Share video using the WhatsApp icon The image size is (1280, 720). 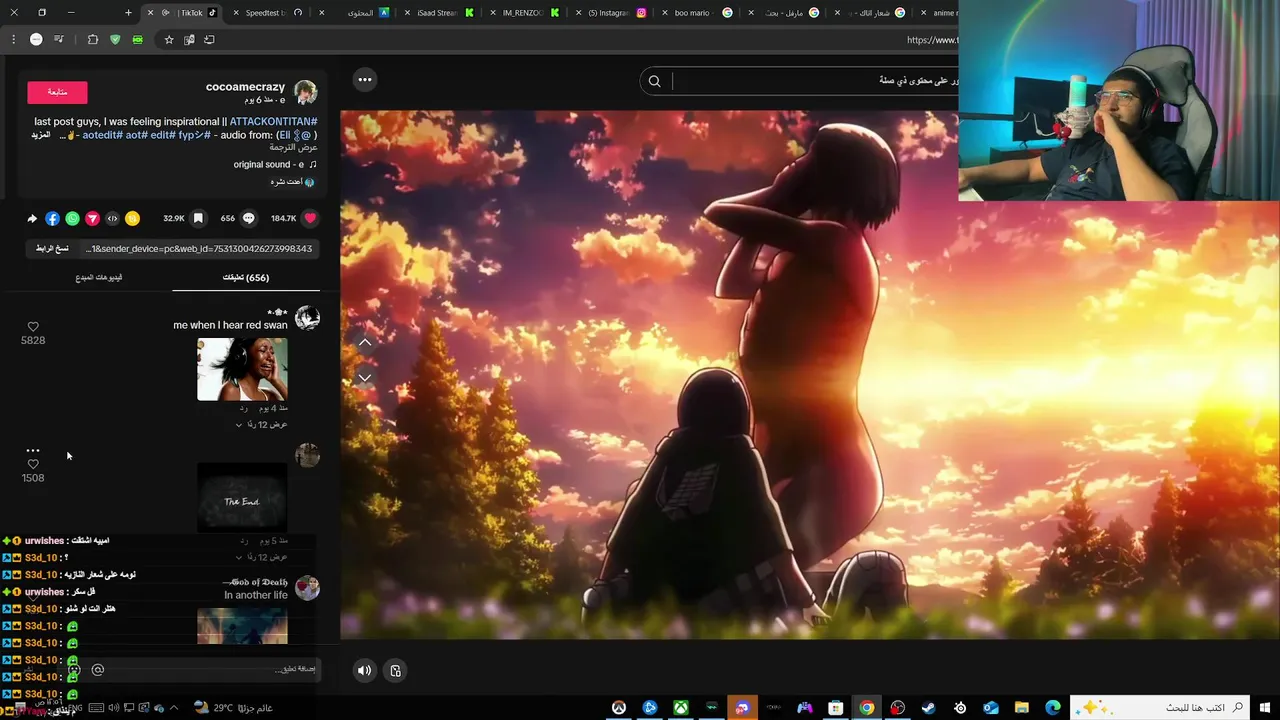(x=72, y=218)
